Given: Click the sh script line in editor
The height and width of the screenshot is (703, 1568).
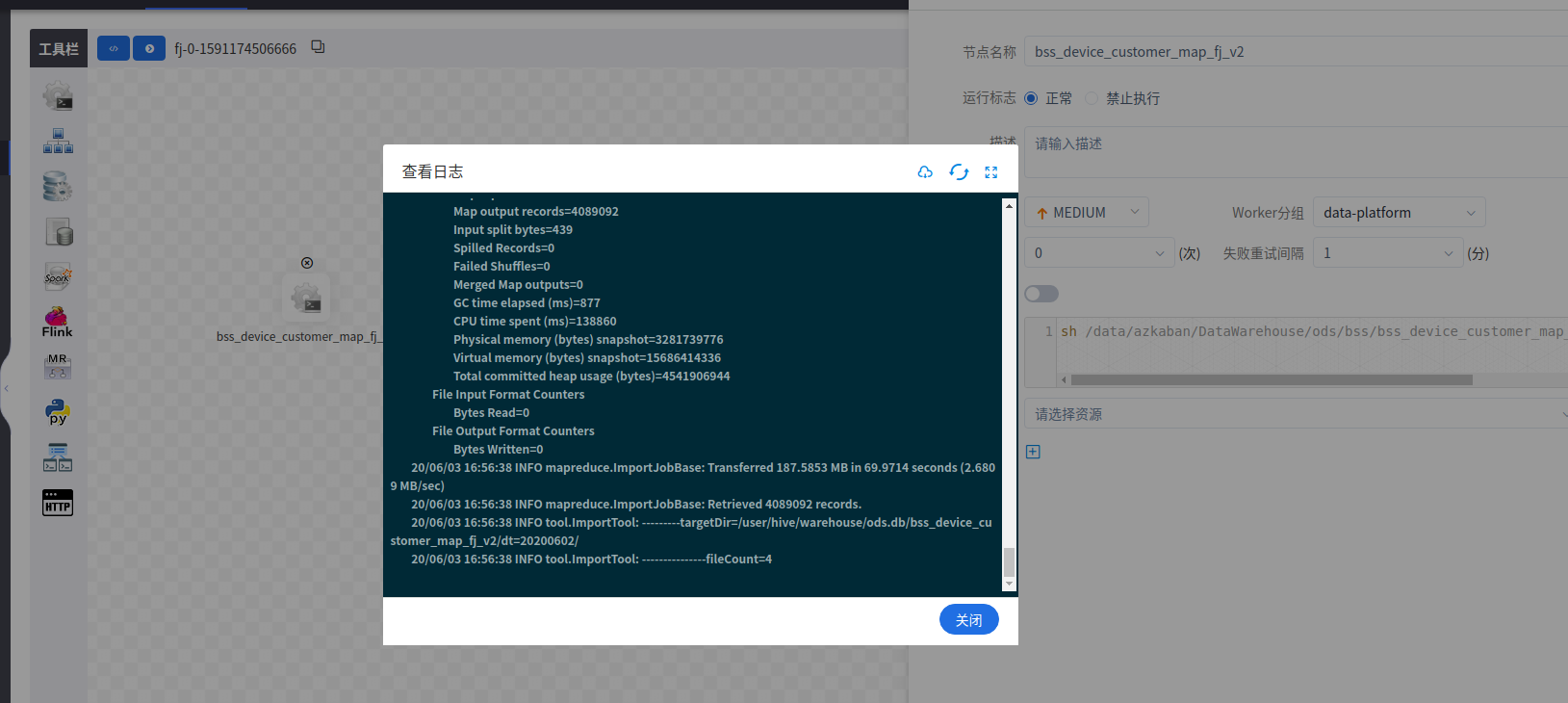Looking at the screenshot, I should point(1313,331).
